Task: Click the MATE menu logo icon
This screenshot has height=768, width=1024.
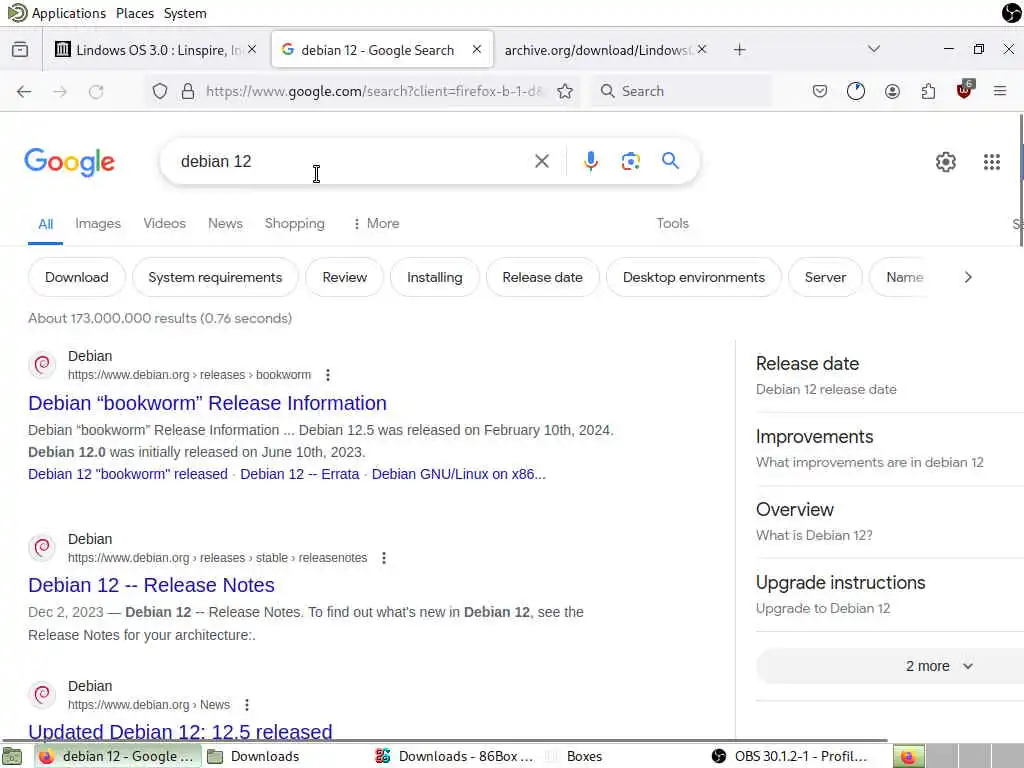Action: 17,12
